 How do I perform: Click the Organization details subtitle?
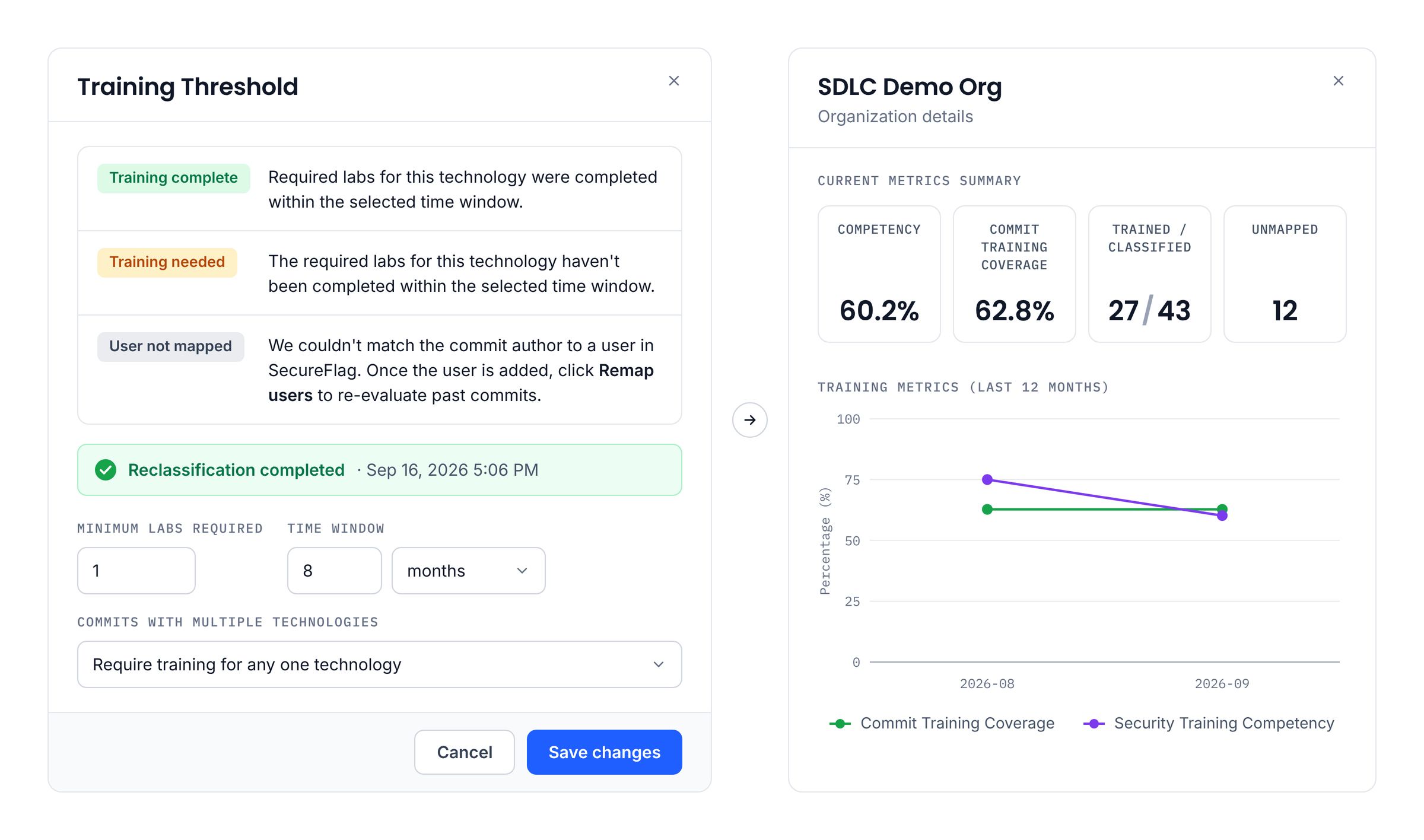[x=895, y=116]
